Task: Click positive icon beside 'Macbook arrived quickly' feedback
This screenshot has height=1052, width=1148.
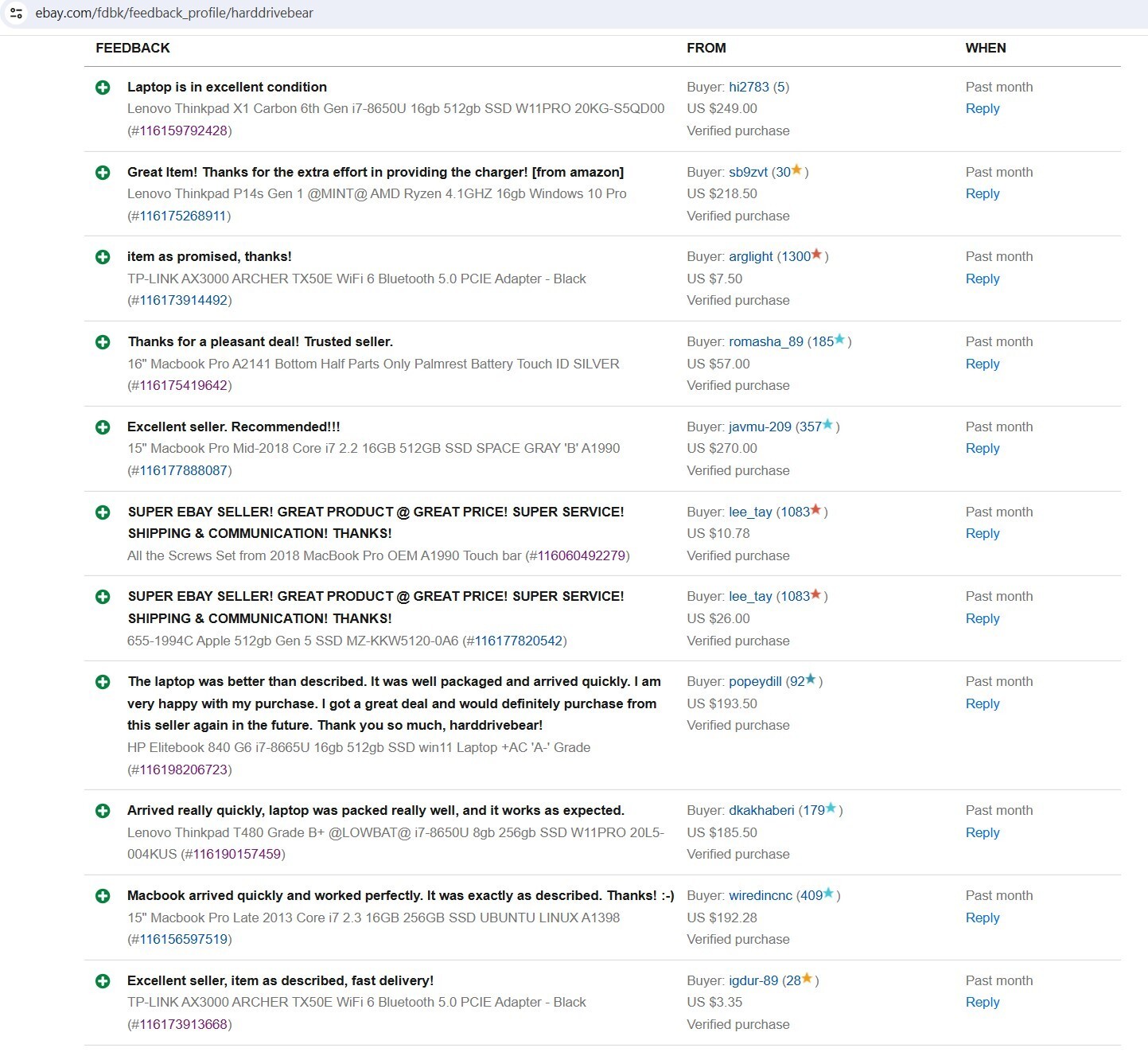Action: click(x=103, y=895)
